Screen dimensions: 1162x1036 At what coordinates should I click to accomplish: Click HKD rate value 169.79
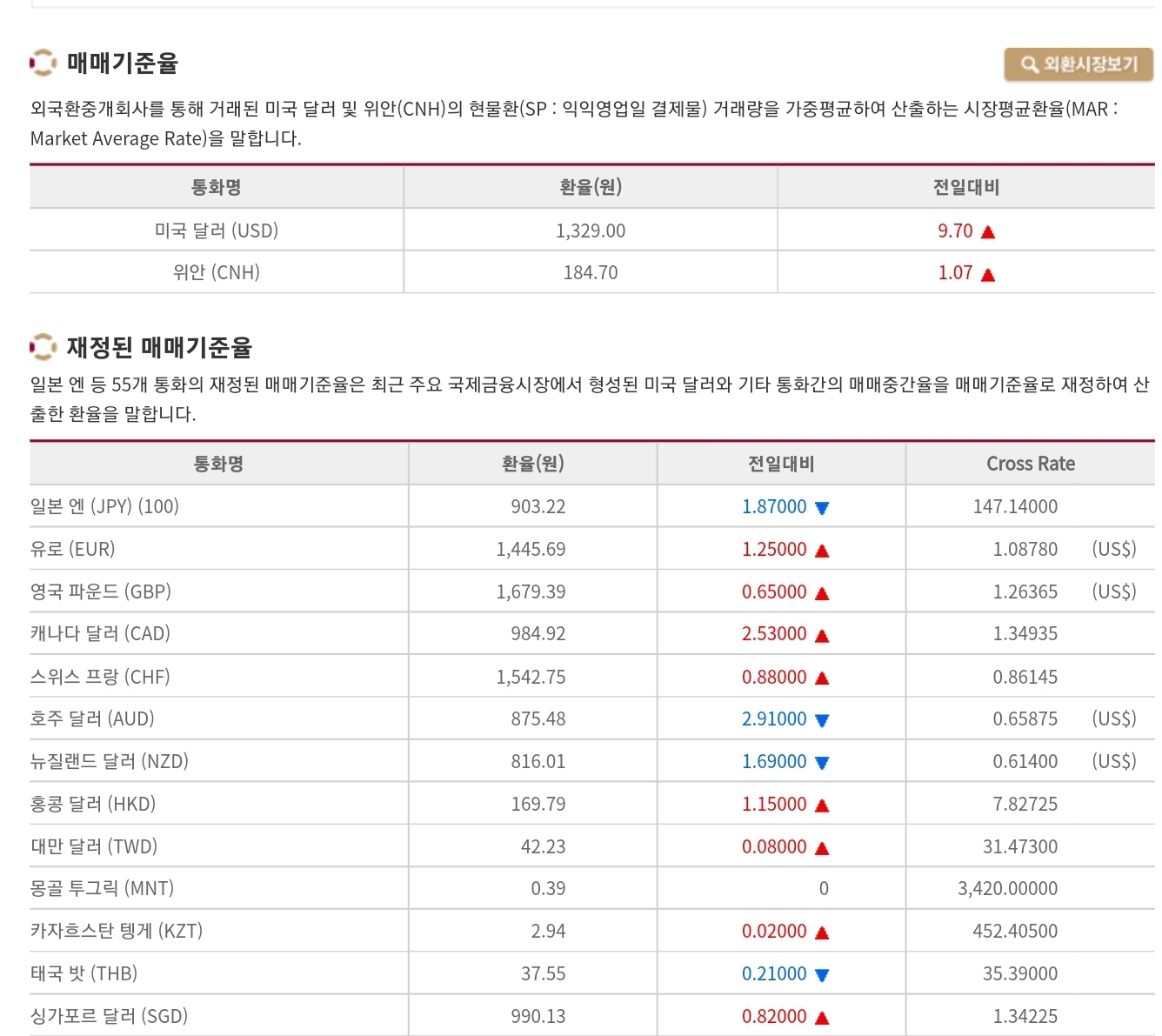[x=538, y=804]
